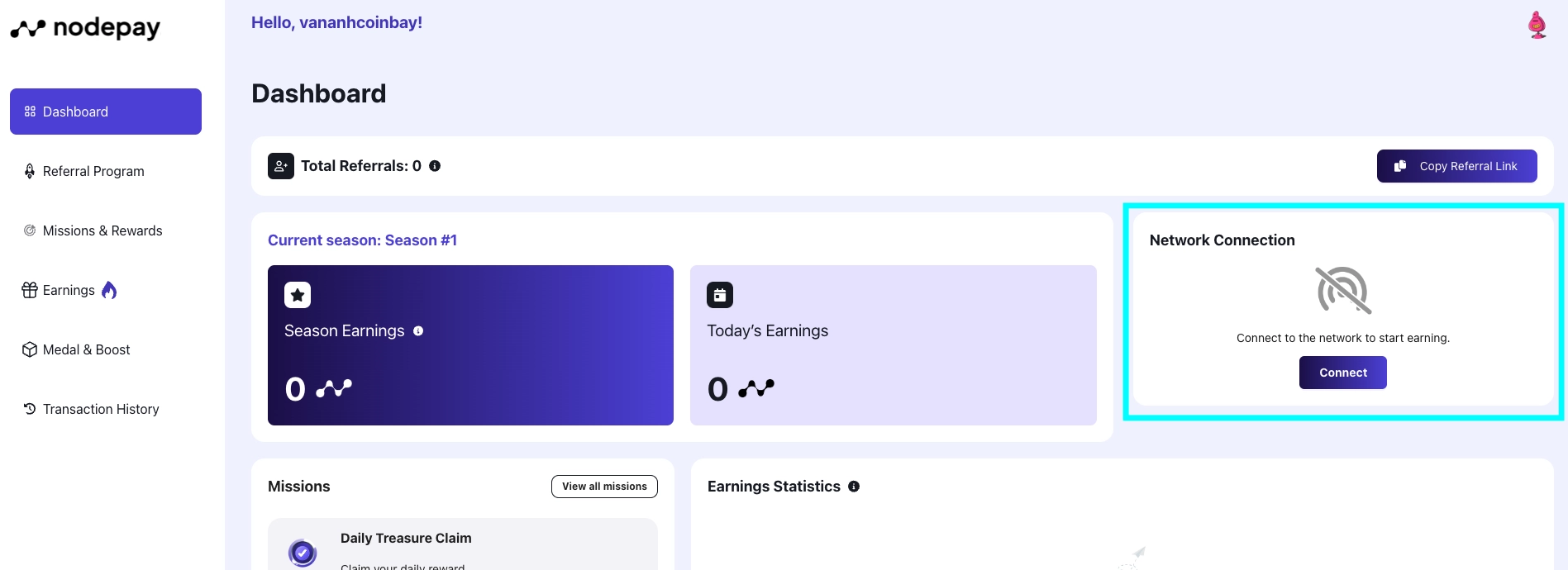Click the Season Earnings info icon
Screen dimensions: 1568x570
point(418,331)
